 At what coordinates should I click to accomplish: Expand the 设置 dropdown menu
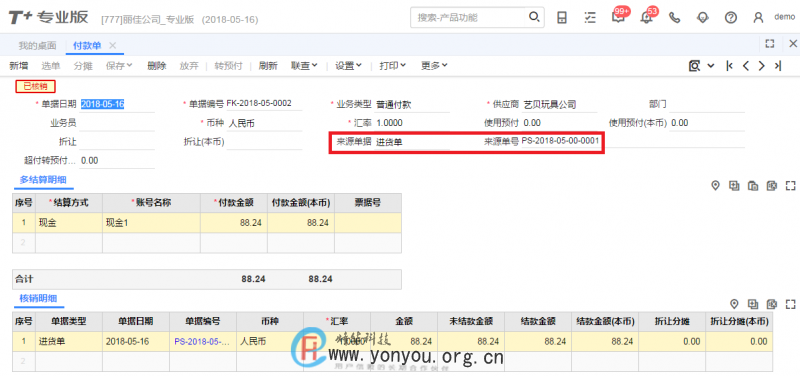point(348,65)
